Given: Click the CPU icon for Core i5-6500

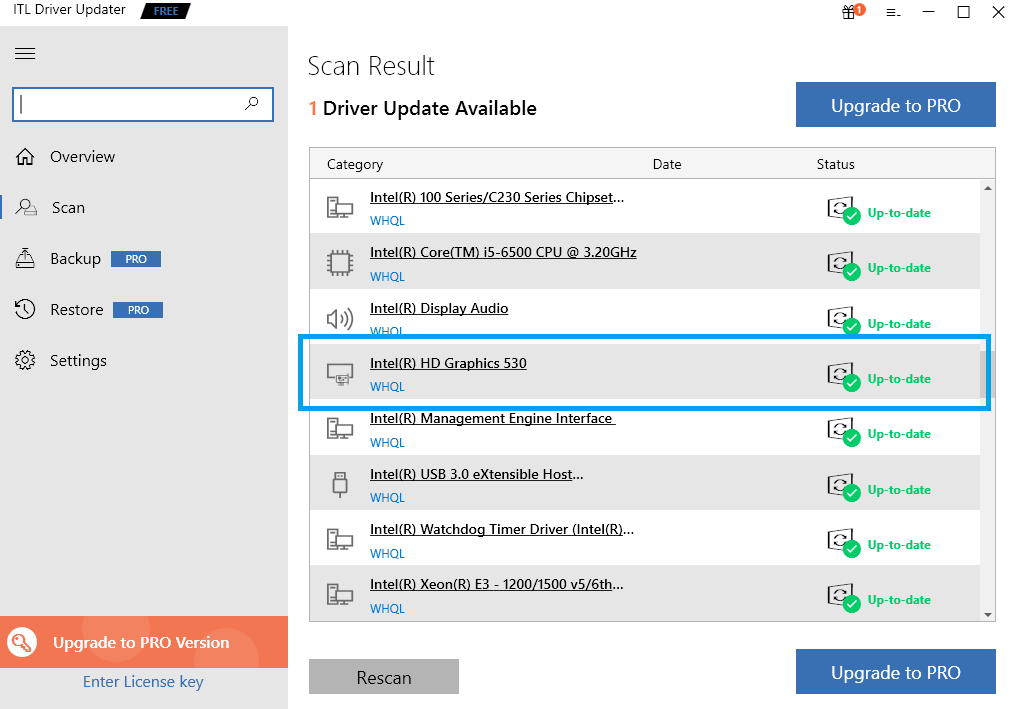Looking at the screenshot, I should click(340, 263).
